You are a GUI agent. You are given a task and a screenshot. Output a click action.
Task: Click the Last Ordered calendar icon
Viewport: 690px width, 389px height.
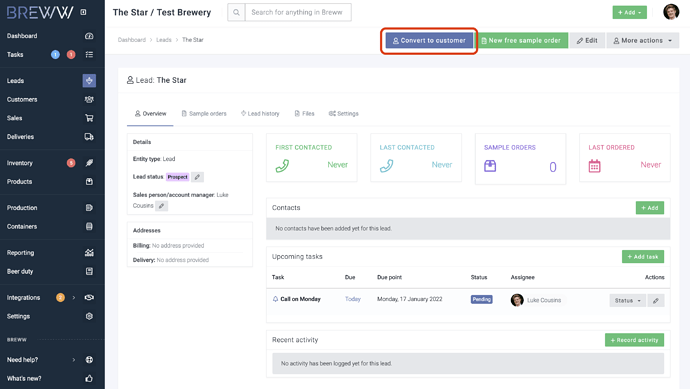pyautogui.click(x=595, y=166)
